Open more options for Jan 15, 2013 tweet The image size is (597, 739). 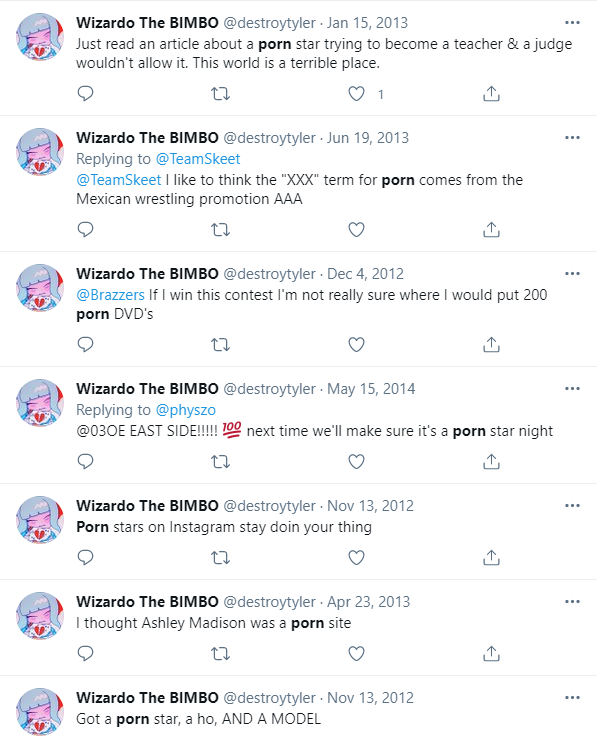572,23
